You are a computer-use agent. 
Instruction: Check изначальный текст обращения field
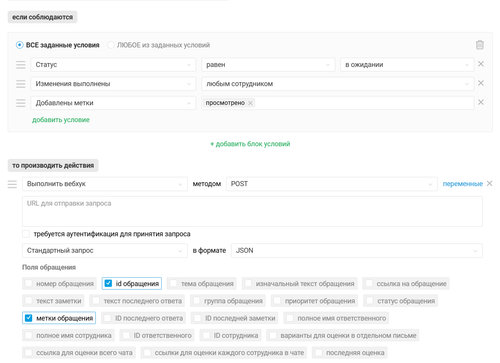pyautogui.click(x=248, y=283)
